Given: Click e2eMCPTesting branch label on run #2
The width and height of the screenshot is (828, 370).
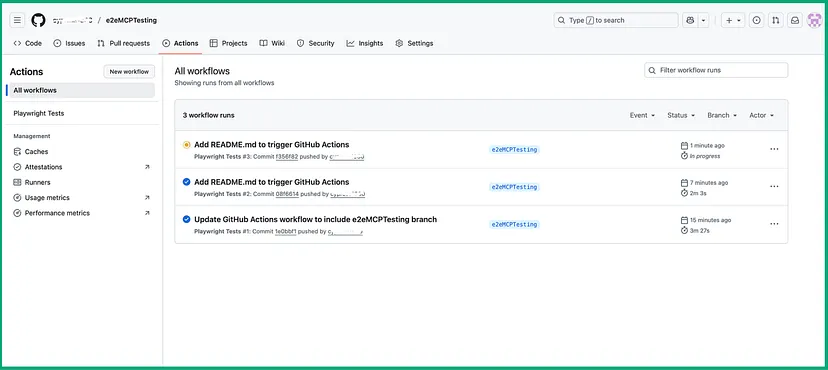Looking at the screenshot, I should [514, 187].
